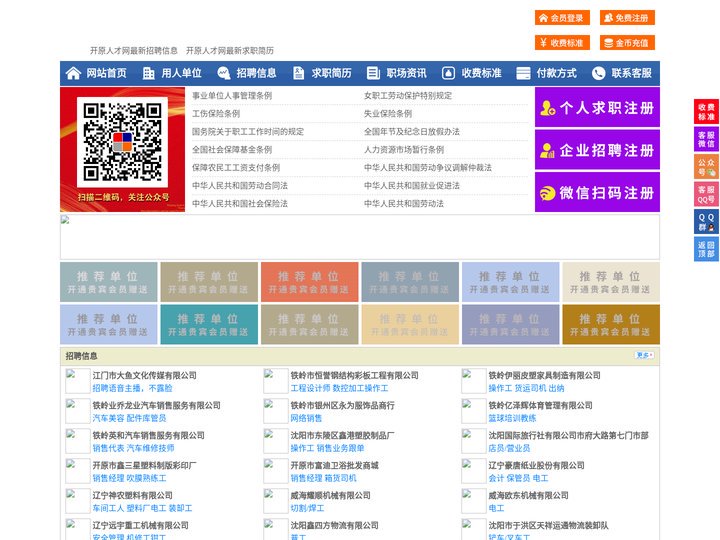Click the dark-gold 推荐单位 tile

611,324
